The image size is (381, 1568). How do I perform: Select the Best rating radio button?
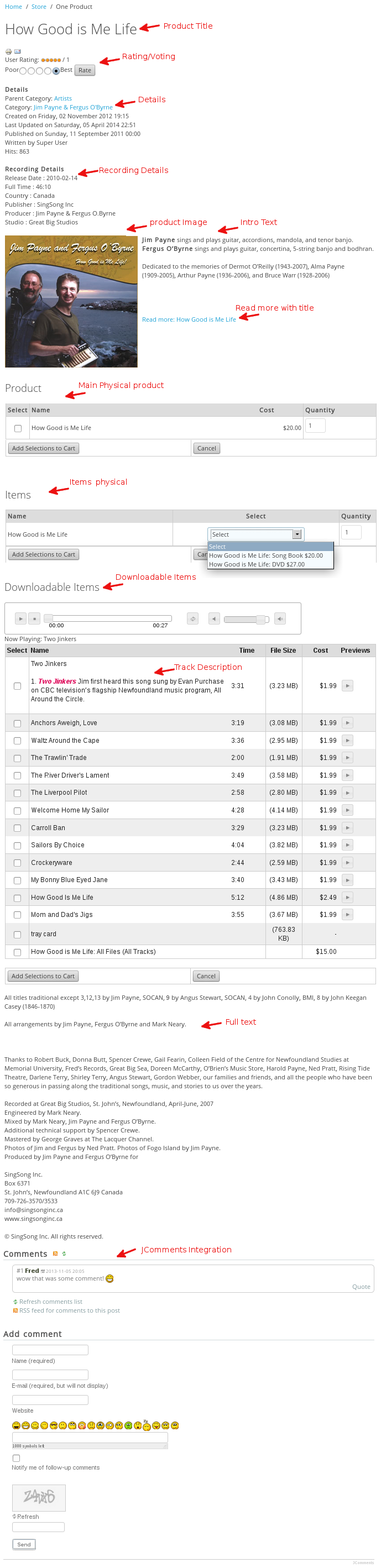(x=56, y=71)
